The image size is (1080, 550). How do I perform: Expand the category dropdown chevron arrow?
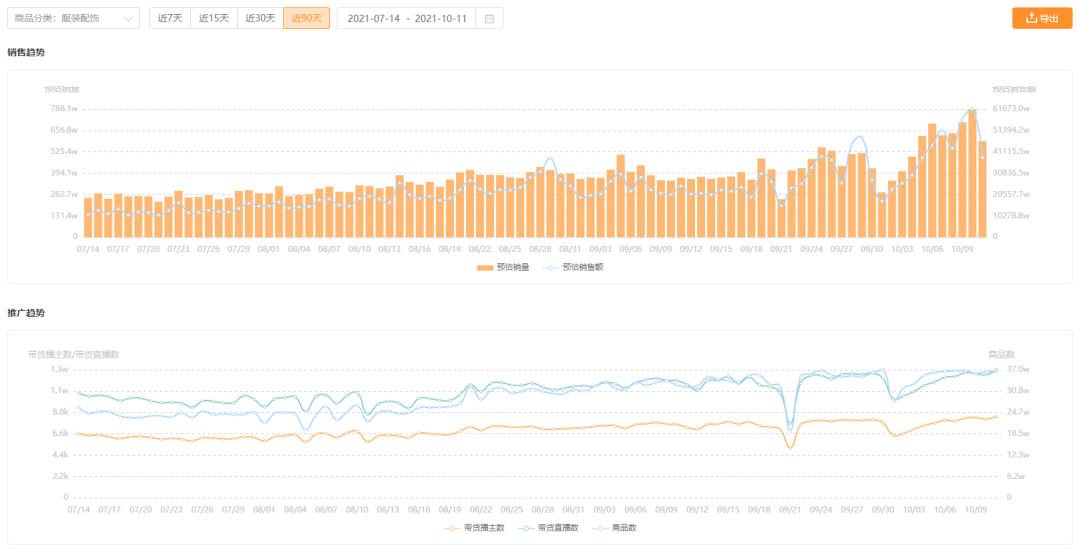tap(128, 19)
